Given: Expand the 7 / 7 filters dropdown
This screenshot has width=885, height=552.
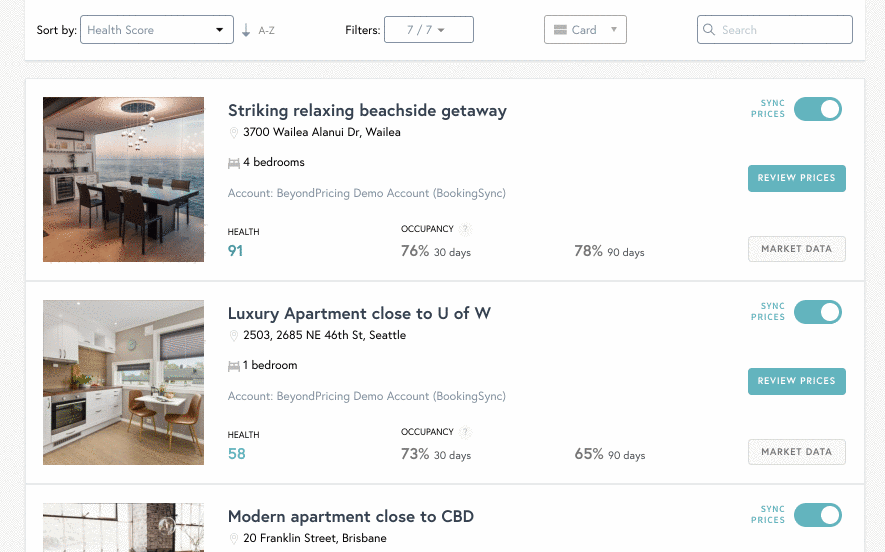Looking at the screenshot, I should [x=429, y=29].
